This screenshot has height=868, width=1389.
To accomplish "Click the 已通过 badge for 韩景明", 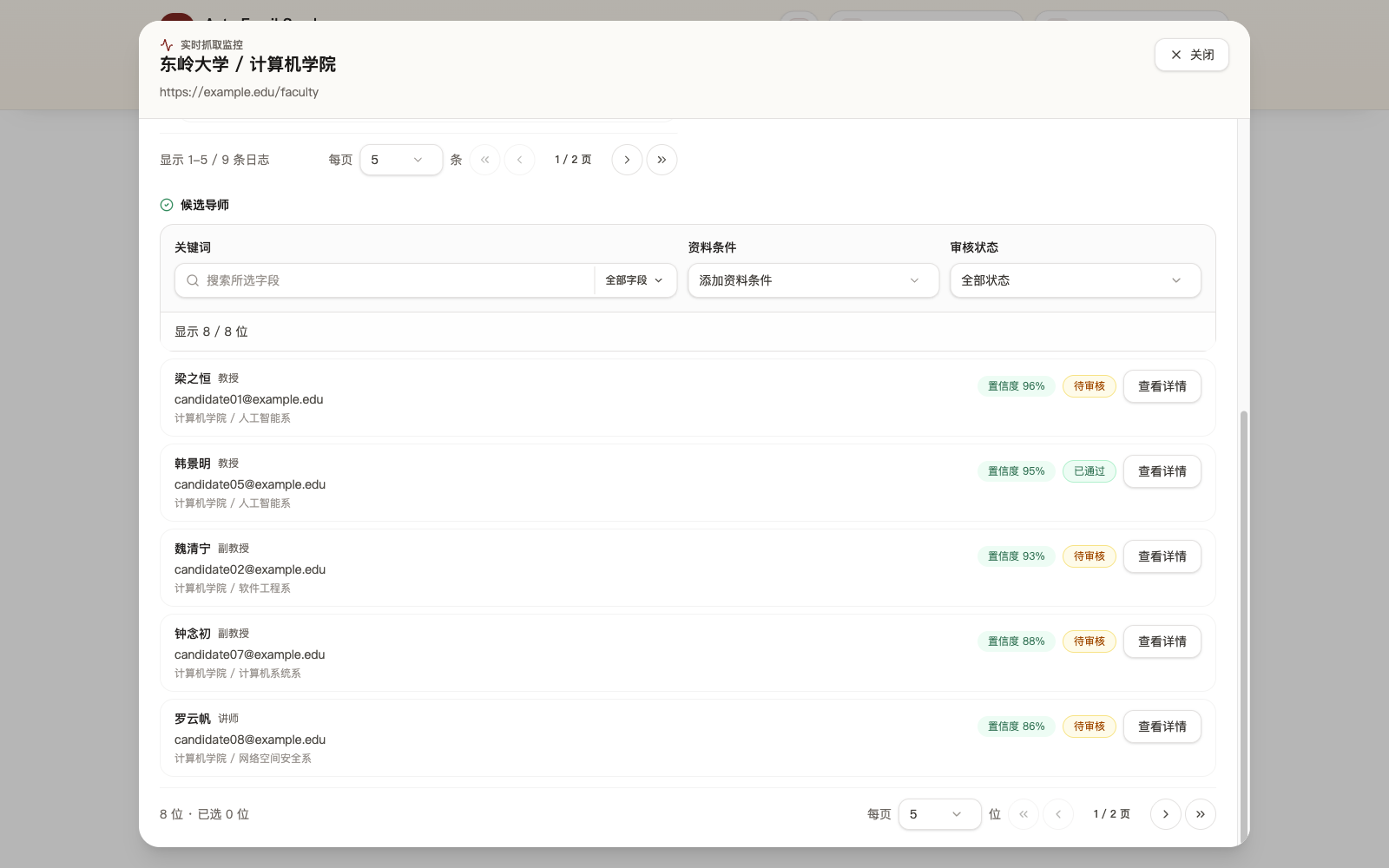I will [1089, 471].
